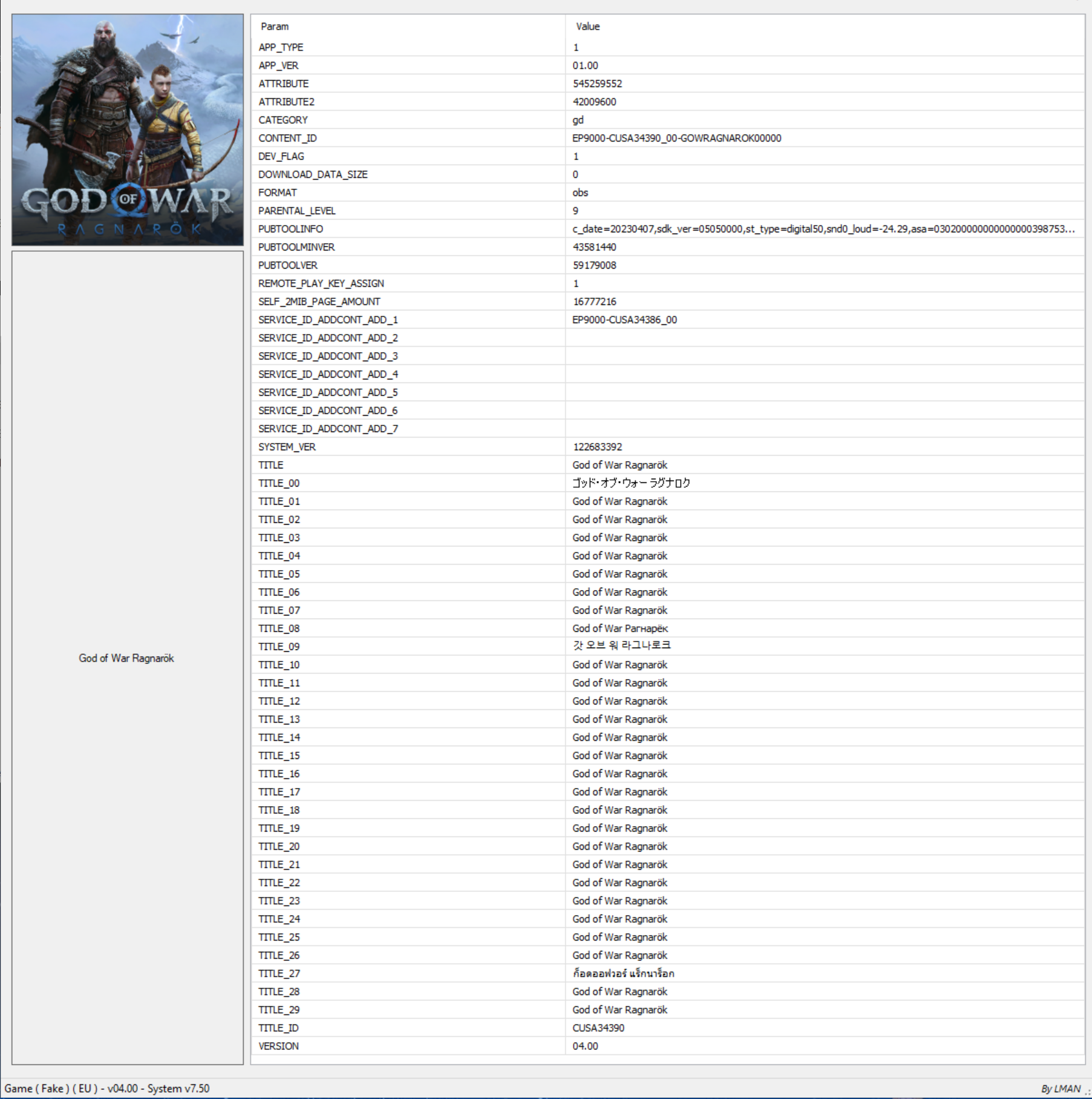The height and width of the screenshot is (1099, 1092).
Task: Select the APP_VER row showing 01.00
Action: tap(423, 65)
